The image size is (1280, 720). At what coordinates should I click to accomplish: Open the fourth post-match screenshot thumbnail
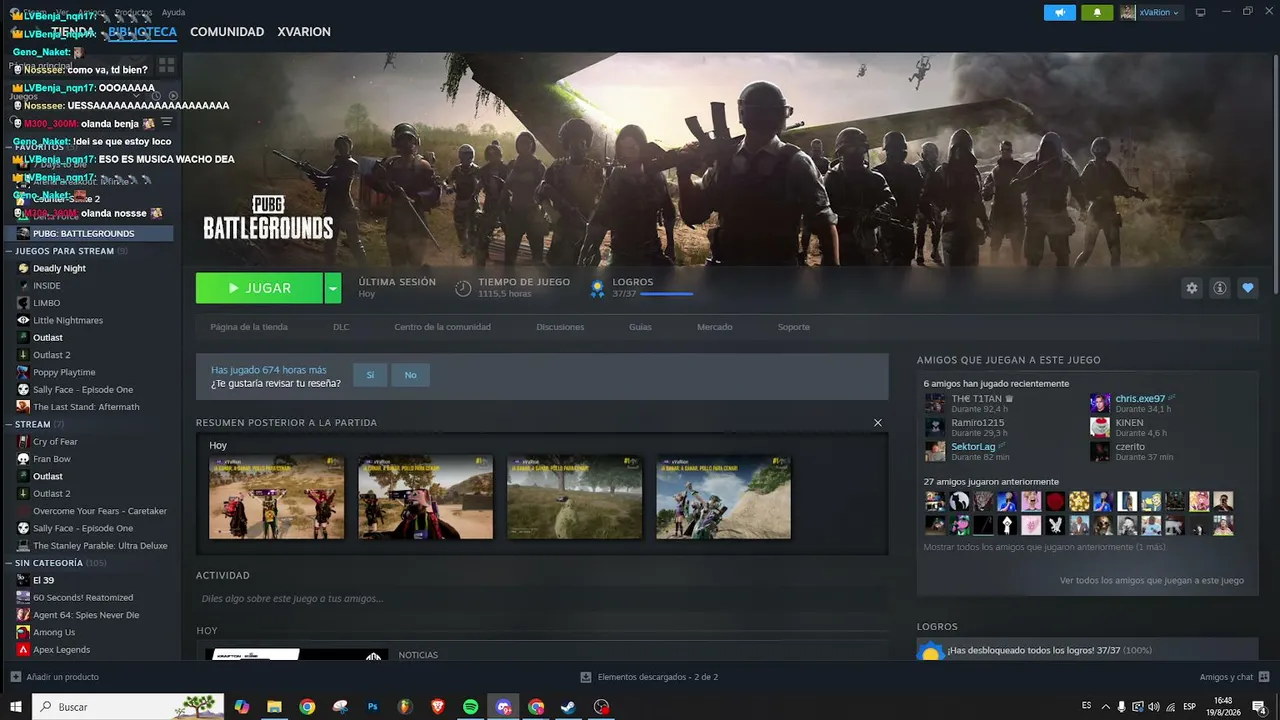723,498
